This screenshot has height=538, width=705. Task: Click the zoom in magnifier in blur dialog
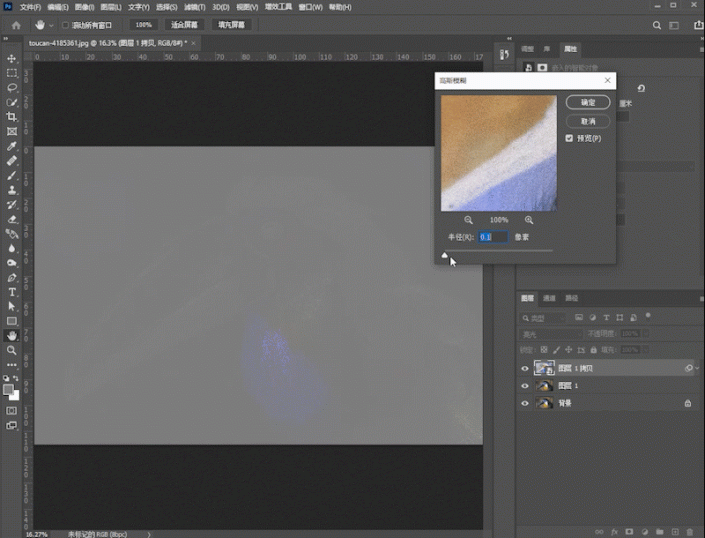(529, 220)
